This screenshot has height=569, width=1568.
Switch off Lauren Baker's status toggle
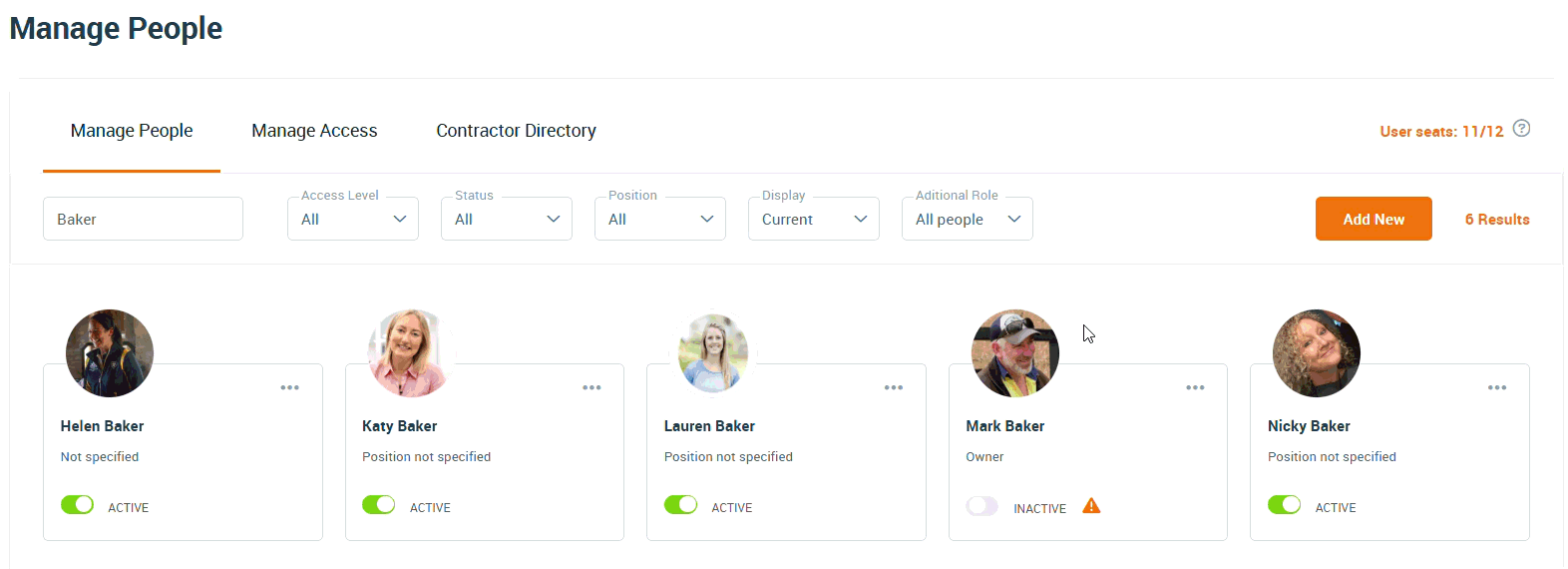pyautogui.click(x=681, y=505)
